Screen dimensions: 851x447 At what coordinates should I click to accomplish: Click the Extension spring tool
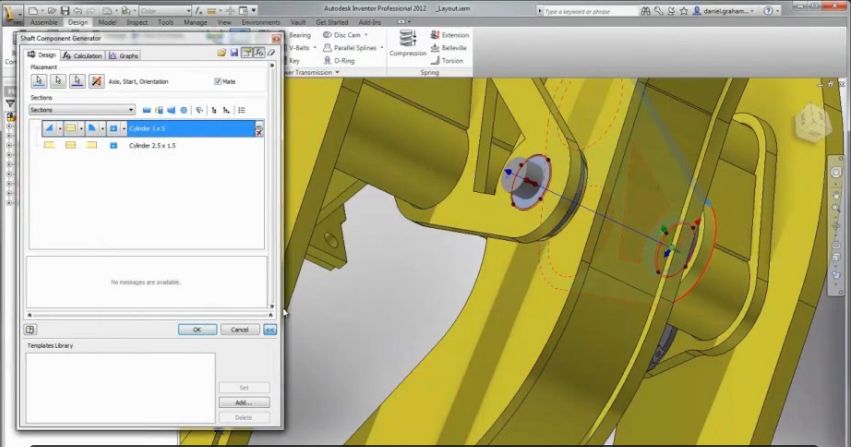[450, 35]
